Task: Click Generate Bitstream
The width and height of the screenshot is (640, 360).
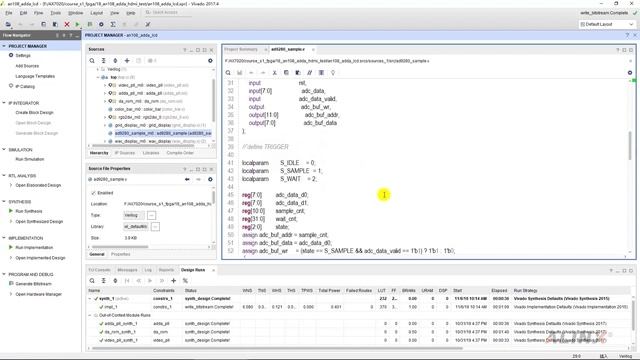Action: tap(33, 284)
